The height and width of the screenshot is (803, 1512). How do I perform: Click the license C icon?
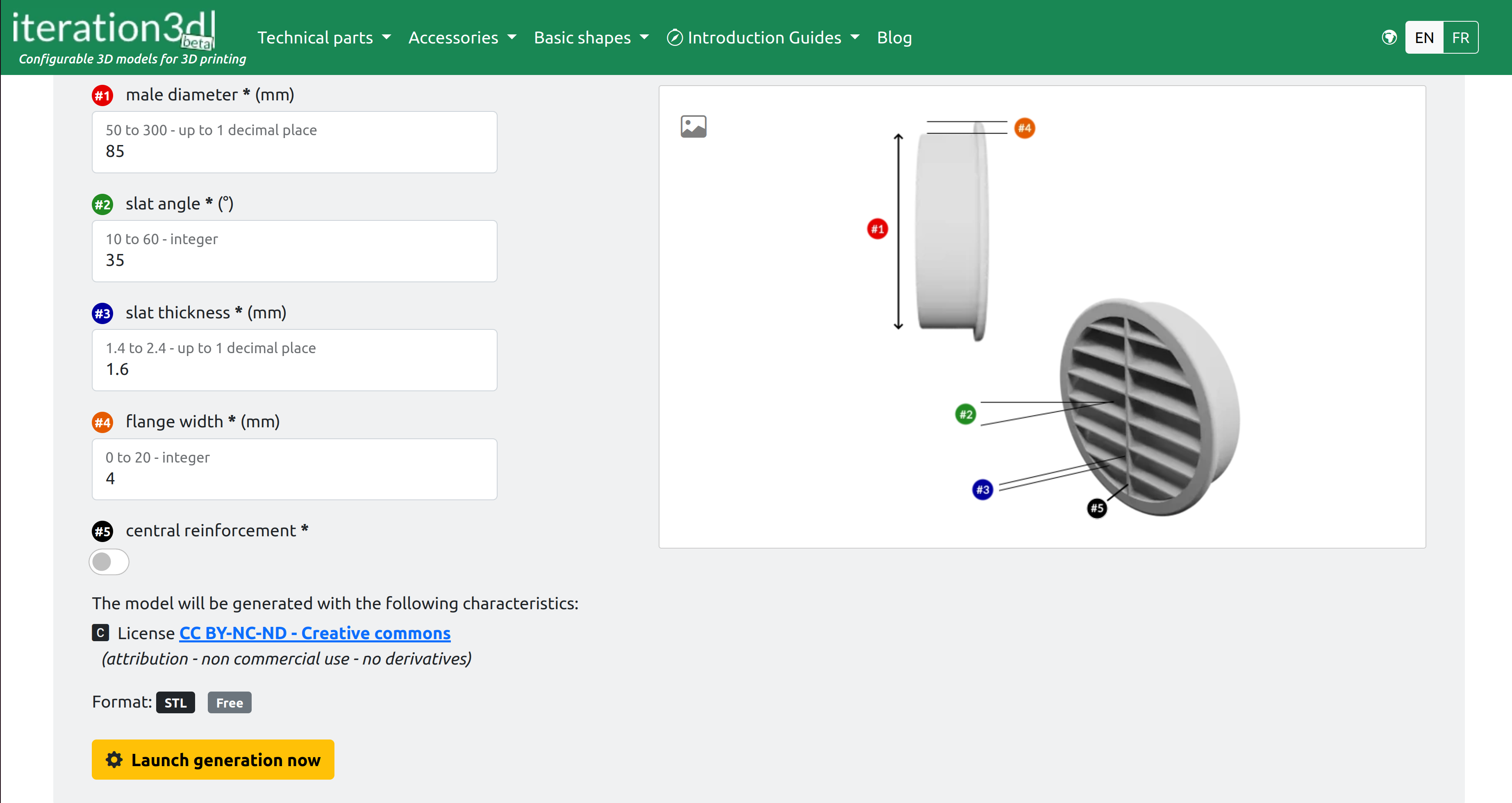tap(100, 632)
